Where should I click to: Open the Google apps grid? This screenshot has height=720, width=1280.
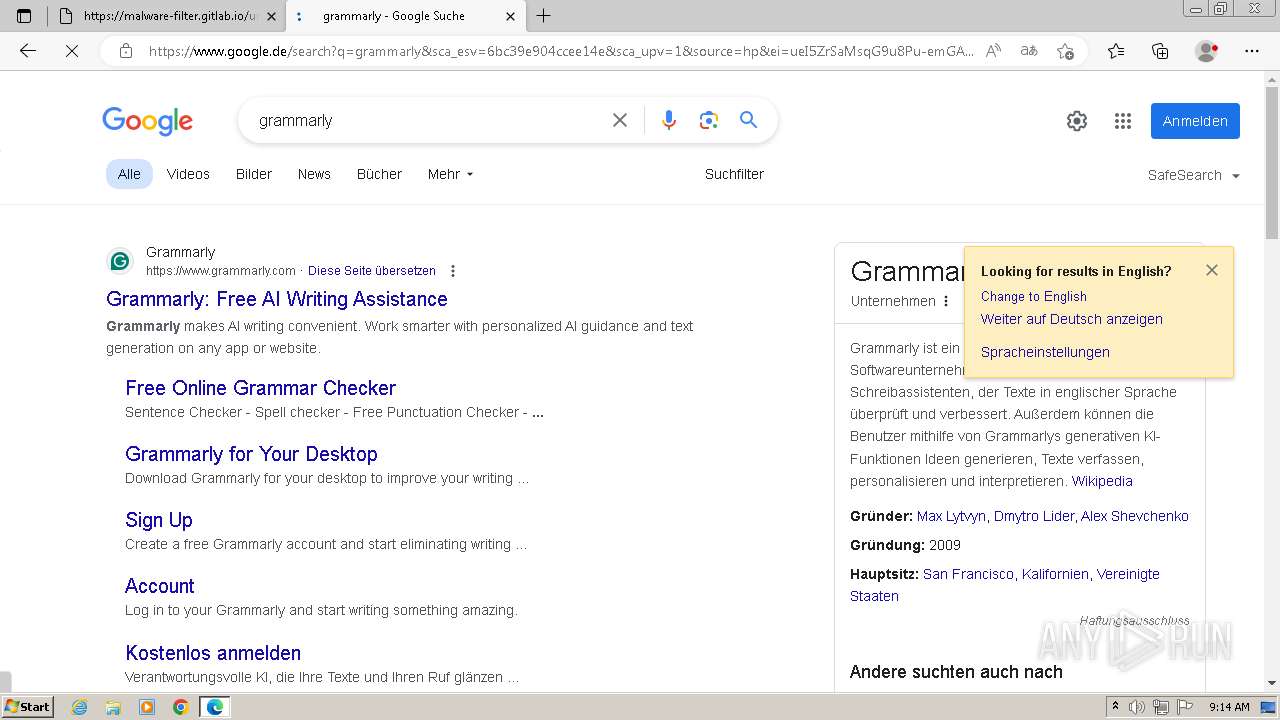click(1123, 121)
